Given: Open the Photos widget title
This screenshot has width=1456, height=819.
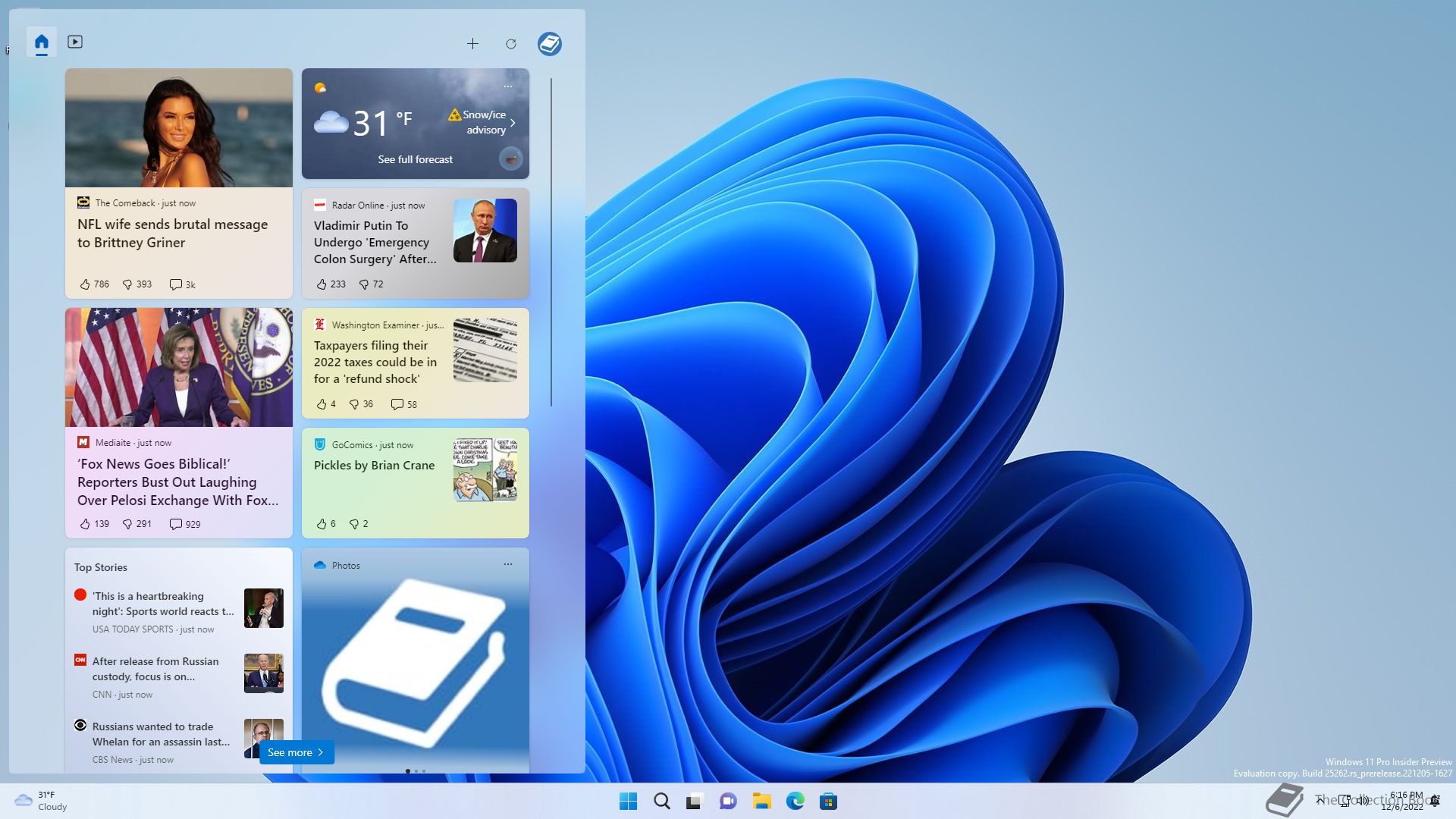Looking at the screenshot, I should click(346, 566).
